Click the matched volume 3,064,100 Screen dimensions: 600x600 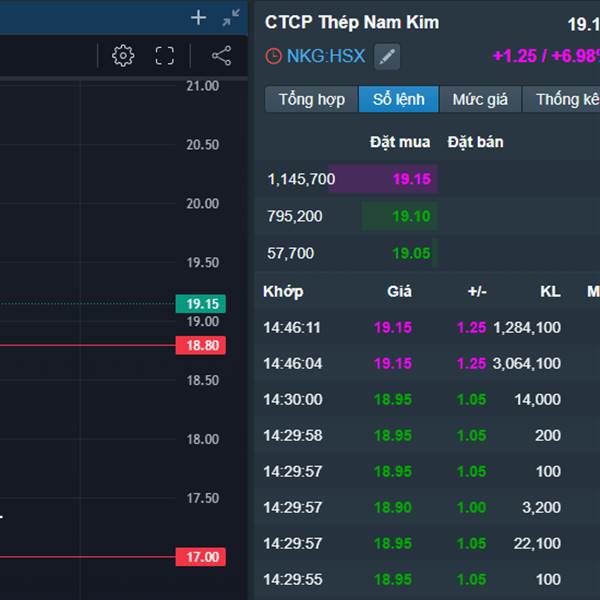click(527, 363)
